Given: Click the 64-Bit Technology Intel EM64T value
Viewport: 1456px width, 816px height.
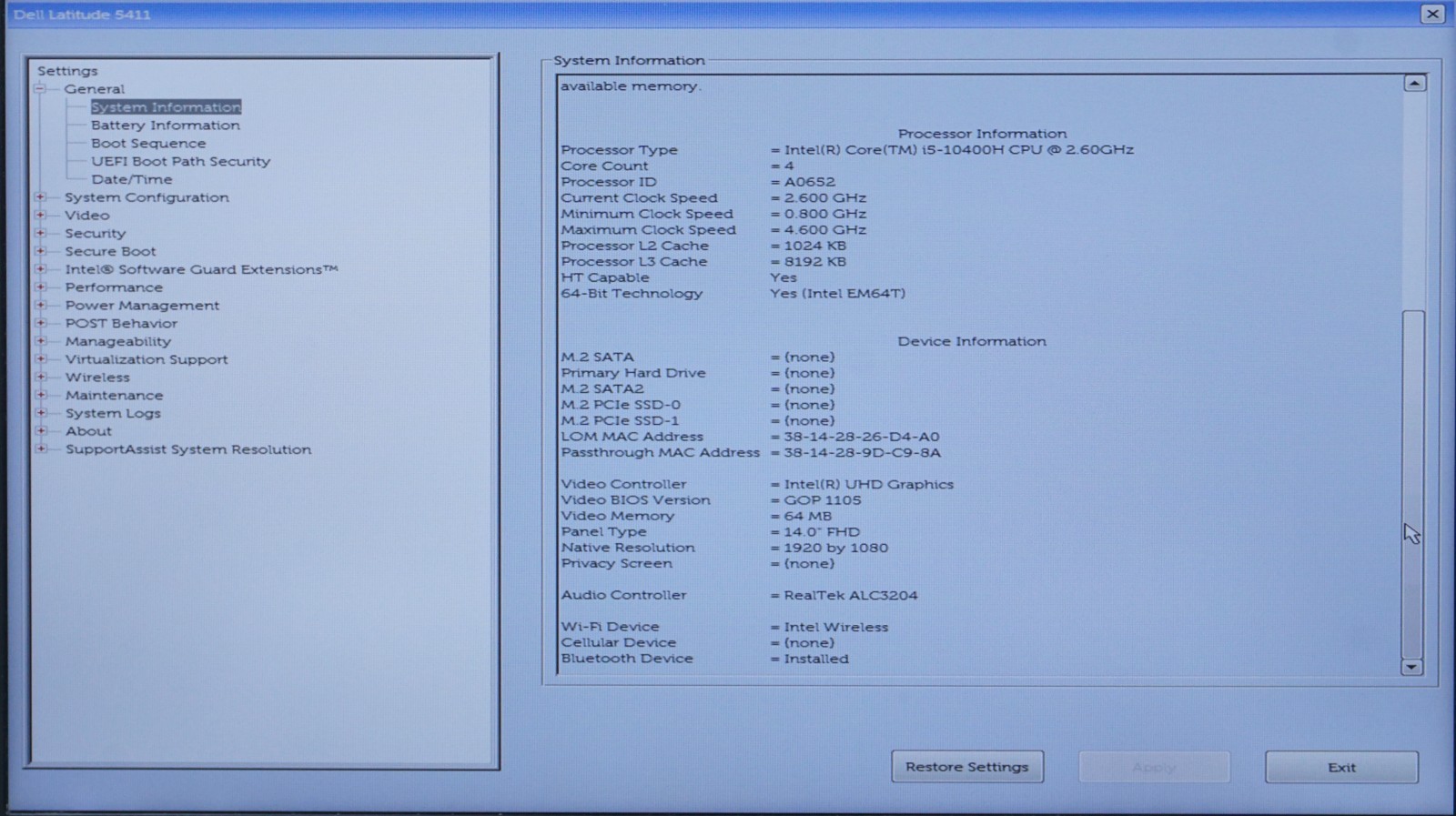Looking at the screenshot, I should tap(838, 294).
